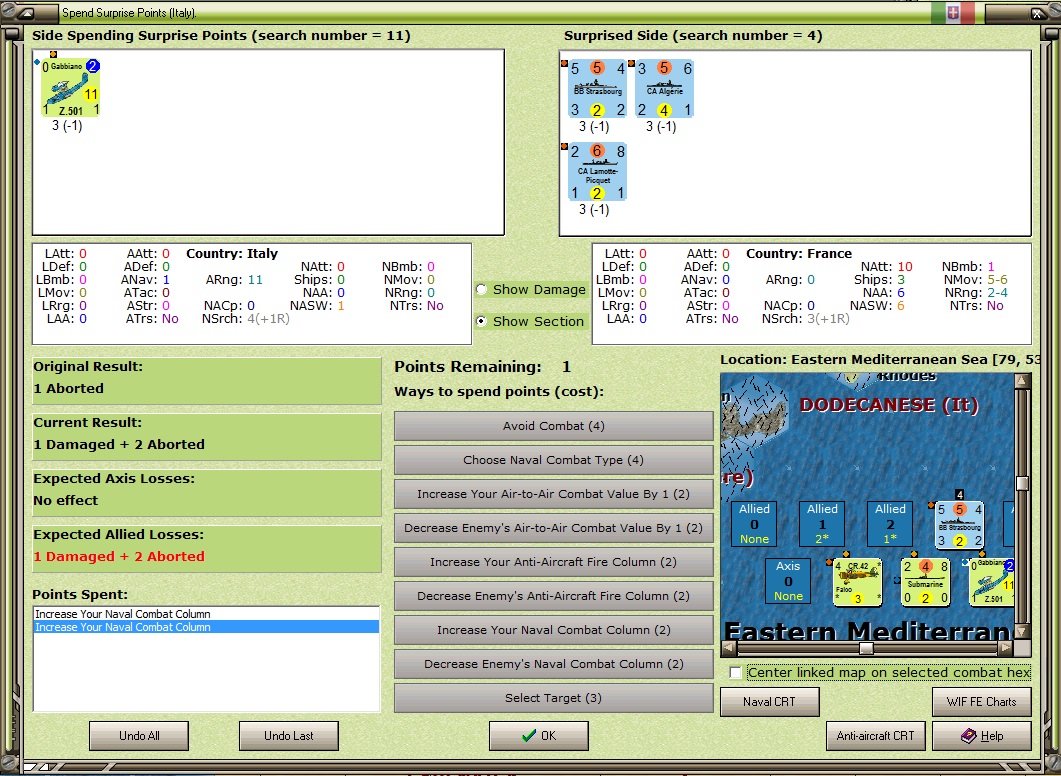Select highlighted Increase Your Naval Combat Column entry

click(x=206, y=627)
